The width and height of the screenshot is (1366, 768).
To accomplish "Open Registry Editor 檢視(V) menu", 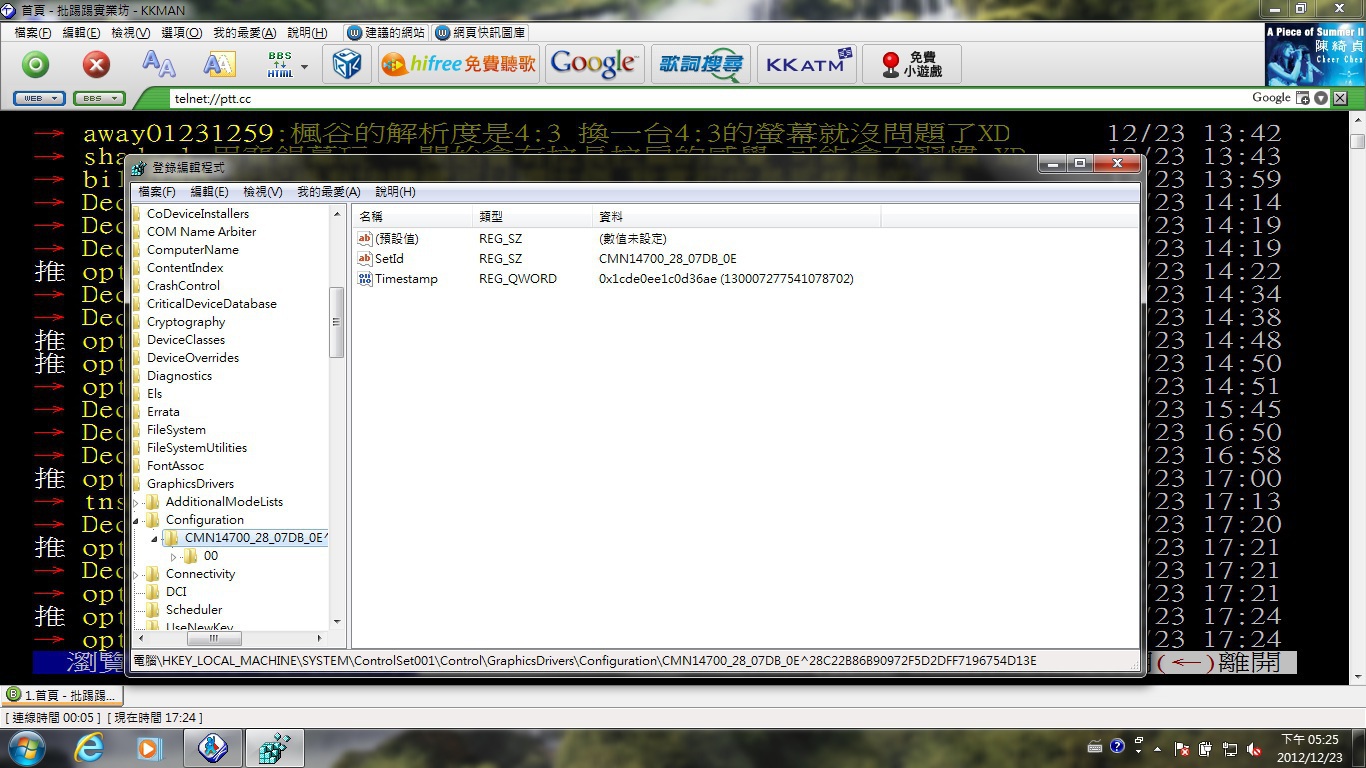I will [263, 192].
